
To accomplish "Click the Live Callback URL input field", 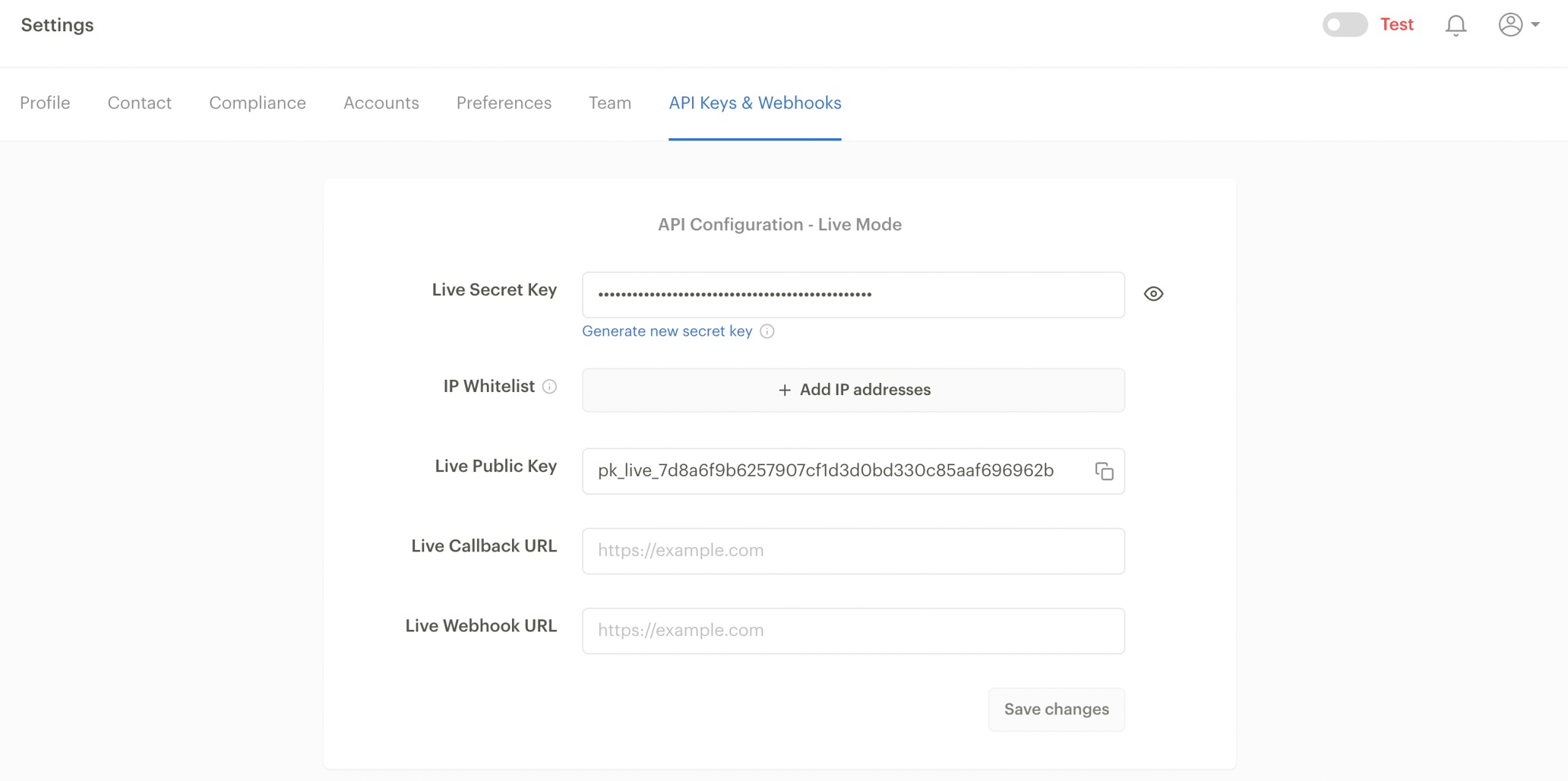I will (852, 550).
